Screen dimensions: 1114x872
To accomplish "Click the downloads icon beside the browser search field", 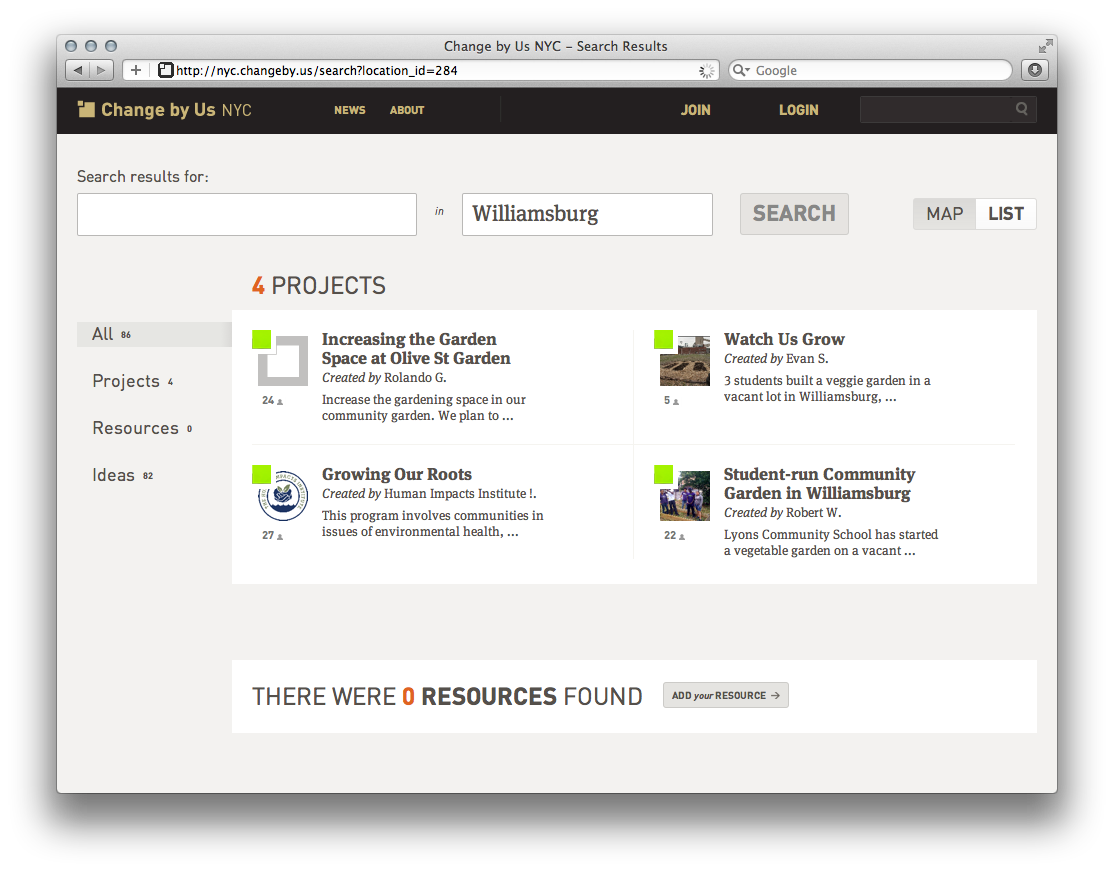I will click(x=1034, y=70).
